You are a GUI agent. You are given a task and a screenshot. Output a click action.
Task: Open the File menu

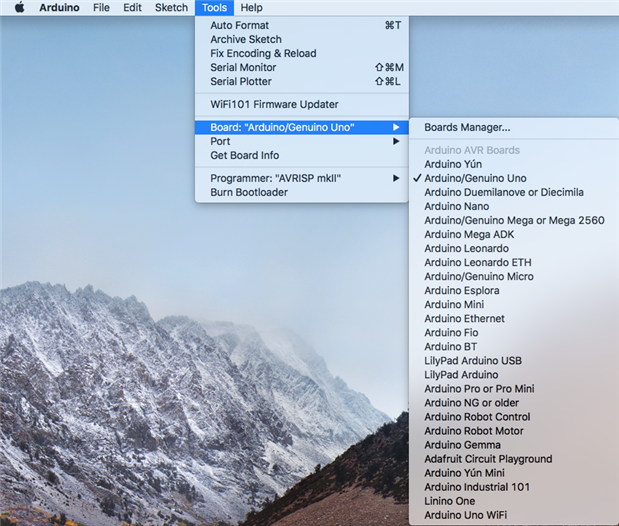[x=101, y=8]
